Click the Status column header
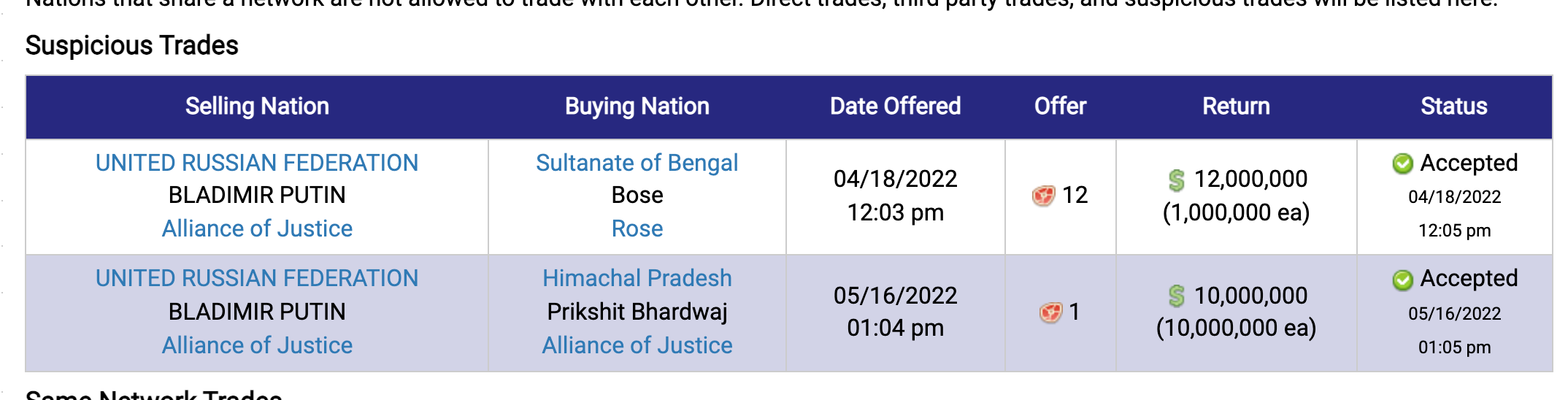Viewport: 1568px width, 400px height. point(1454,107)
